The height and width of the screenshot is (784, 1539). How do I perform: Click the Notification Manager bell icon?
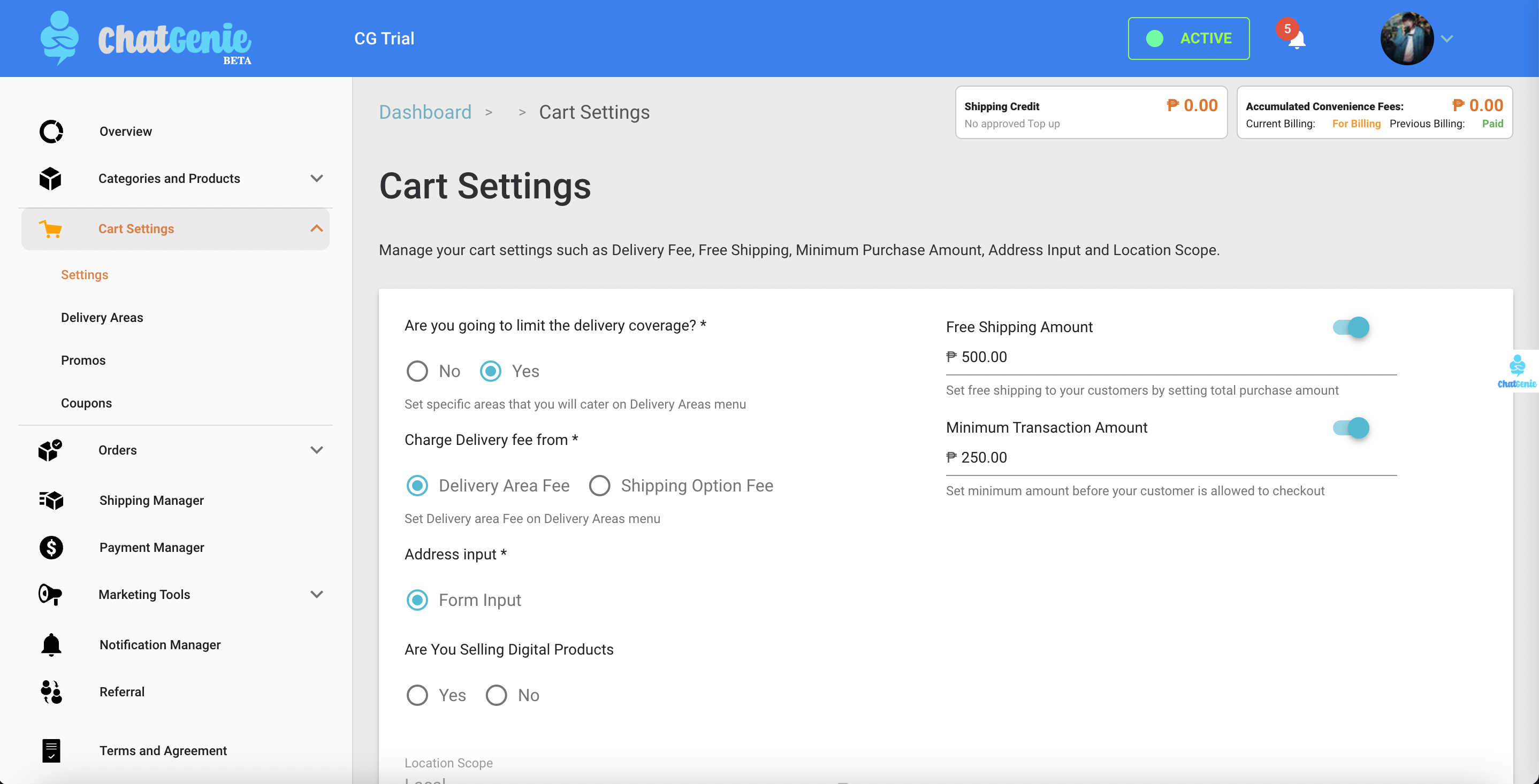point(51,645)
